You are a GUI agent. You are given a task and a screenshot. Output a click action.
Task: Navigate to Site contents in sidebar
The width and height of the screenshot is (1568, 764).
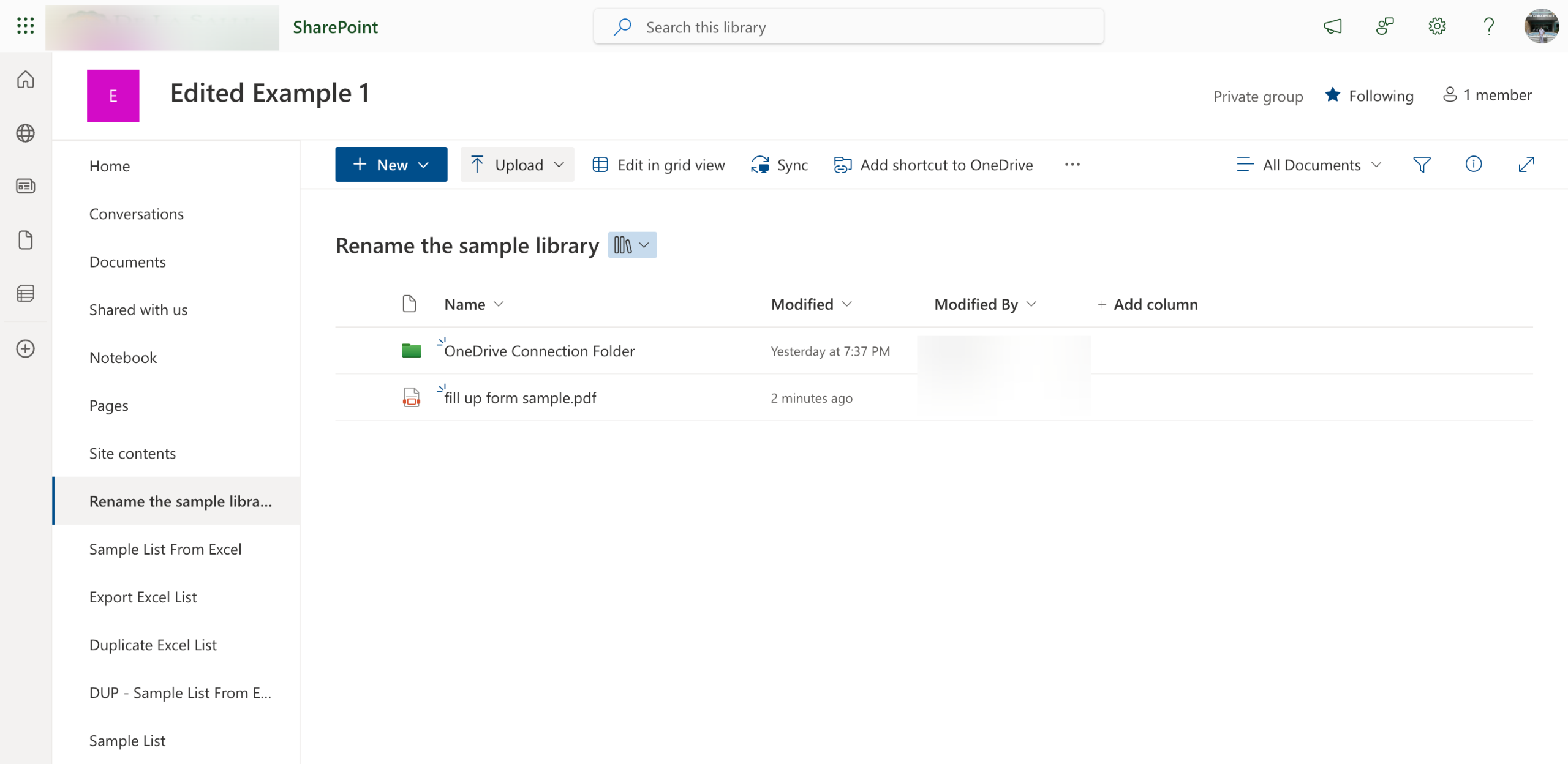[132, 454]
